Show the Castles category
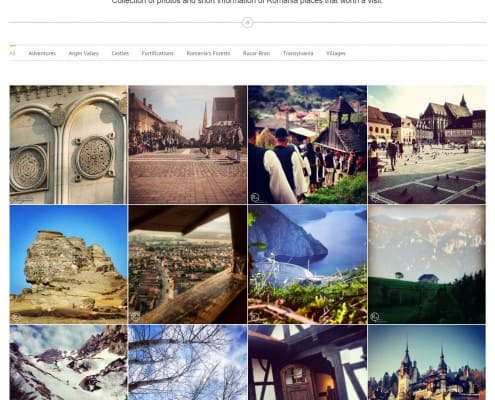 [120, 53]
